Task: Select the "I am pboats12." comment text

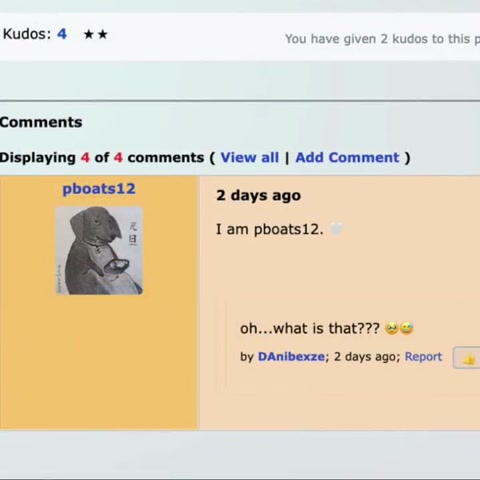Action: point(270,229)
